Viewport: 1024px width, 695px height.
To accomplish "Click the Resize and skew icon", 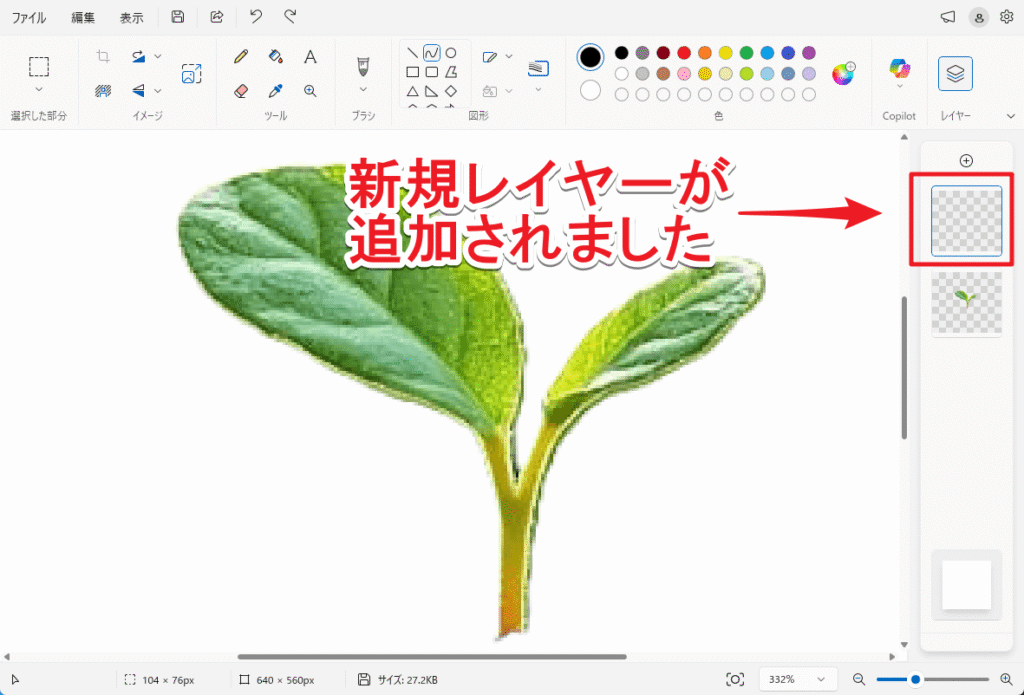I will (191, 73).
